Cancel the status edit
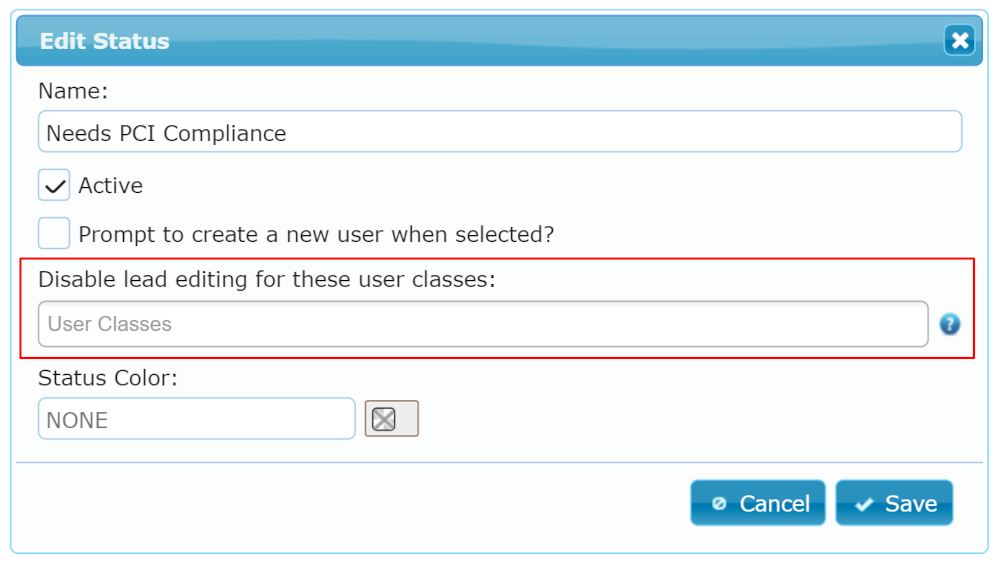This screenshot has height=562, width=1000. (x=758, y=503)
